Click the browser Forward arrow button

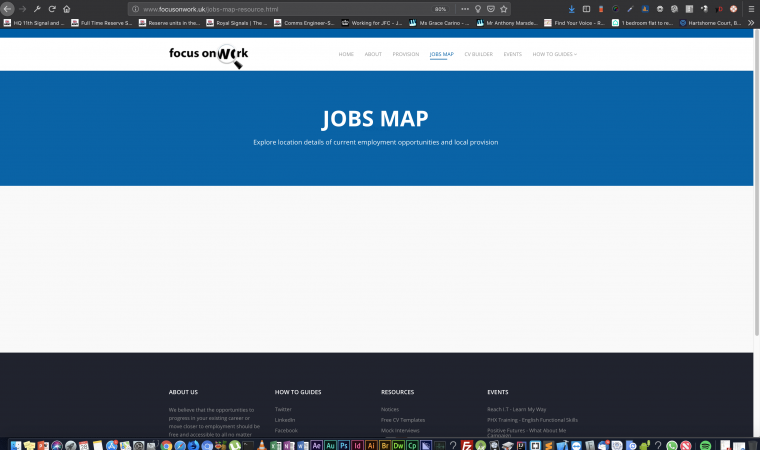click(22, 9)
